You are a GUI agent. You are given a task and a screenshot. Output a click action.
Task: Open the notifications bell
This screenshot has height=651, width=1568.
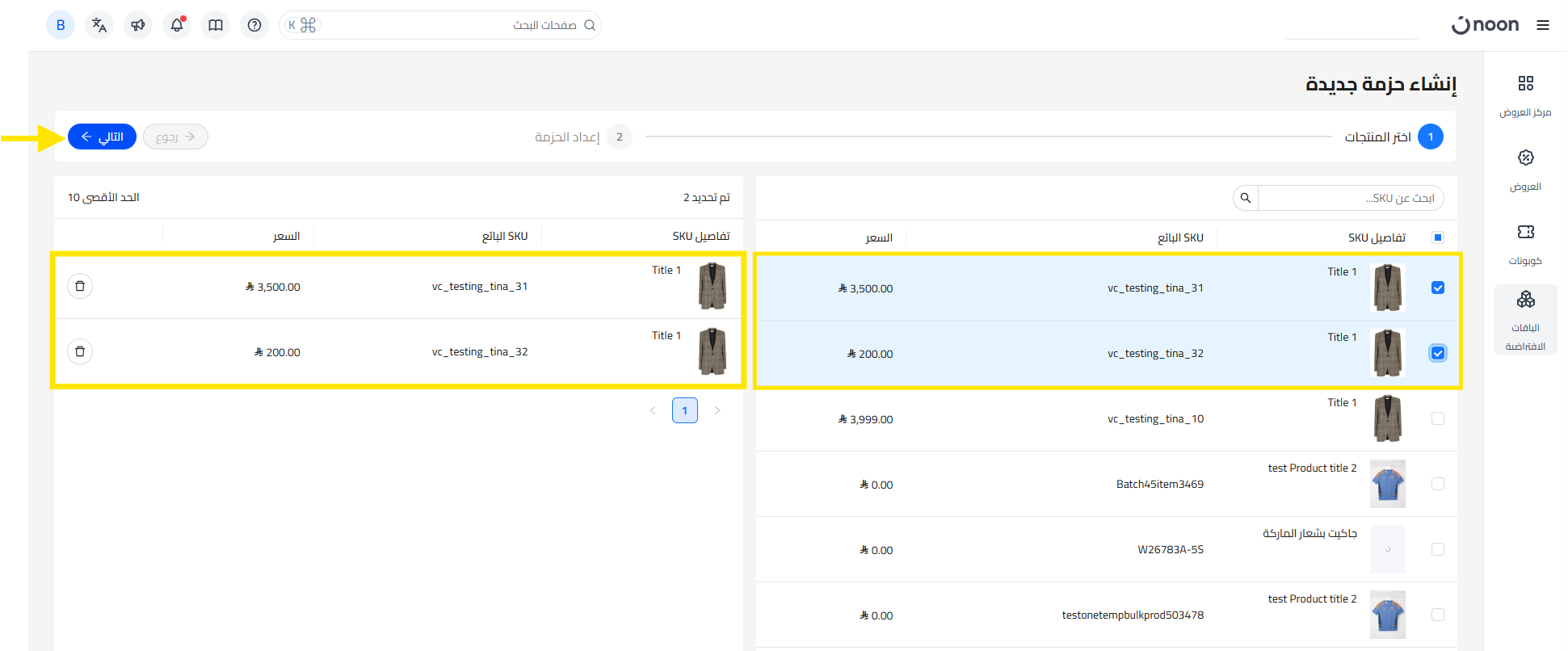point(177,25)
